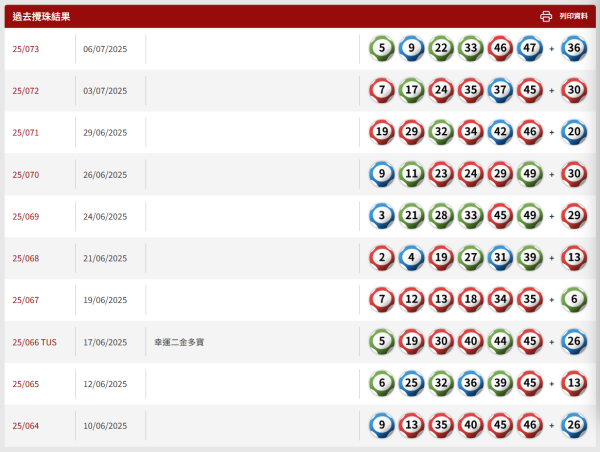The width and height of the screenshot is (600, 452).
Task: Click blue ball 42 in draw 25/071
Action: point(501,132)
